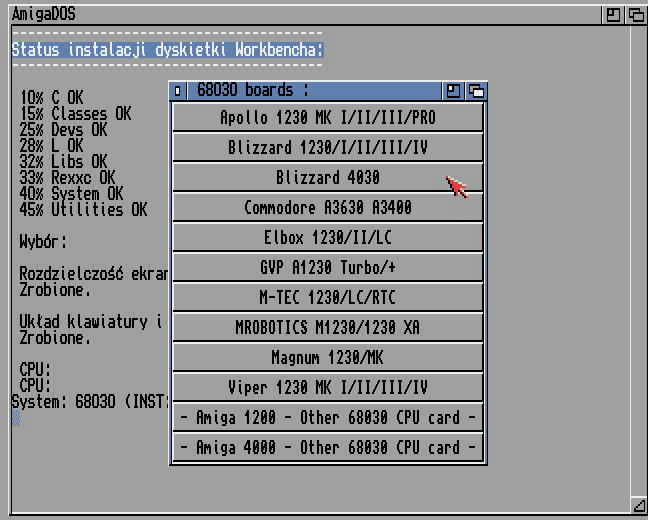Click depth gadget of 68030 boards window
The height and width of the screenshot is (520, 648).
click(x=476, y=91)
